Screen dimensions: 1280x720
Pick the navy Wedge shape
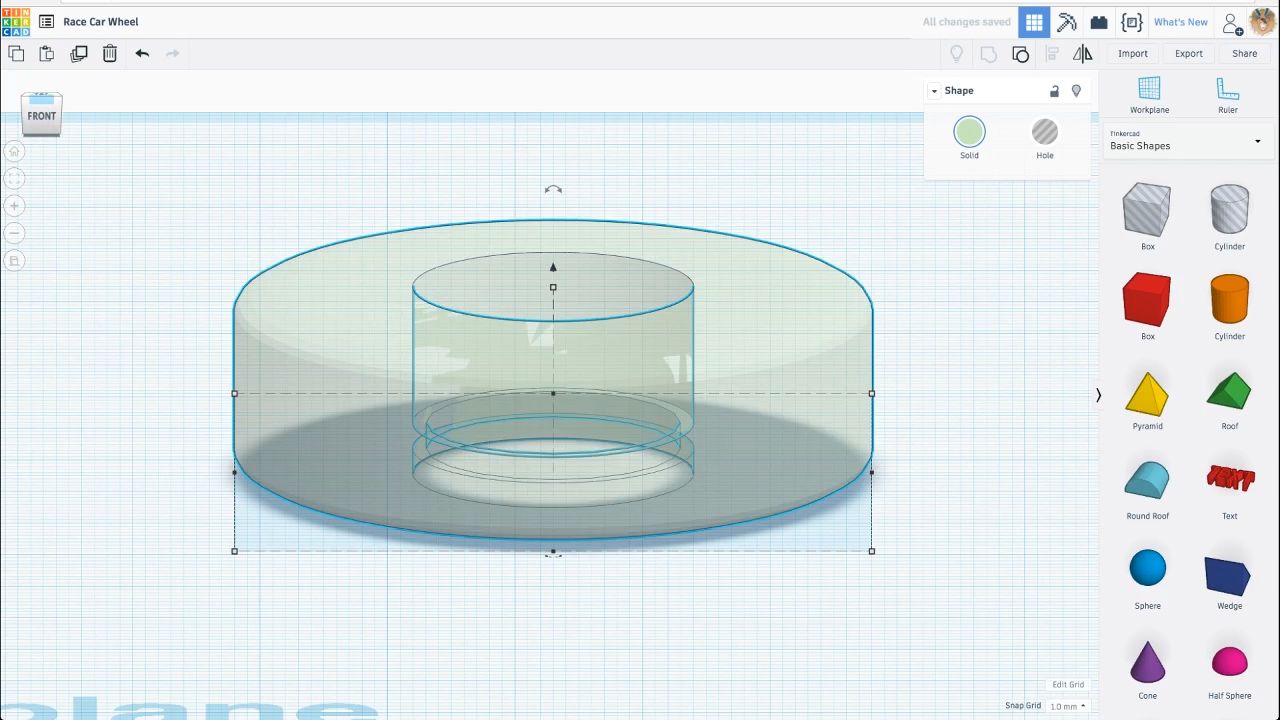[1229, 578]
